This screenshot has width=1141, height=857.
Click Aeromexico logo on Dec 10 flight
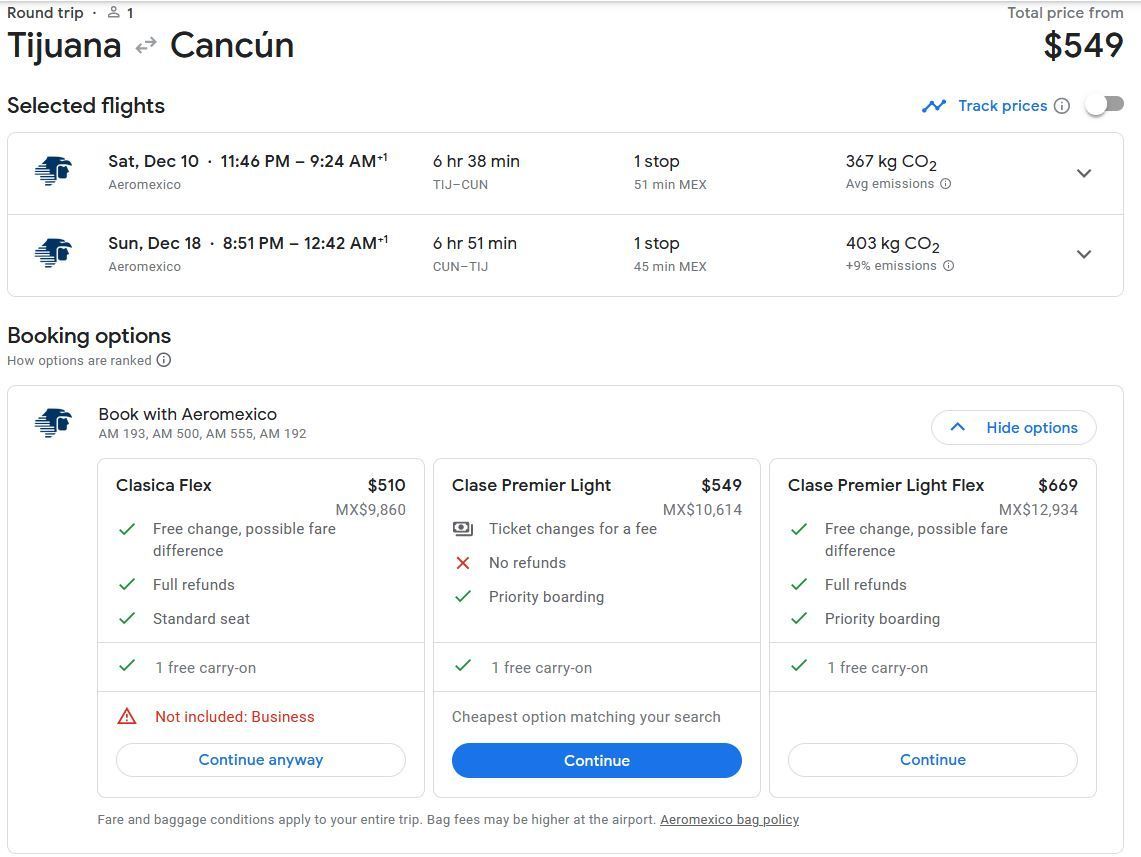53,172
